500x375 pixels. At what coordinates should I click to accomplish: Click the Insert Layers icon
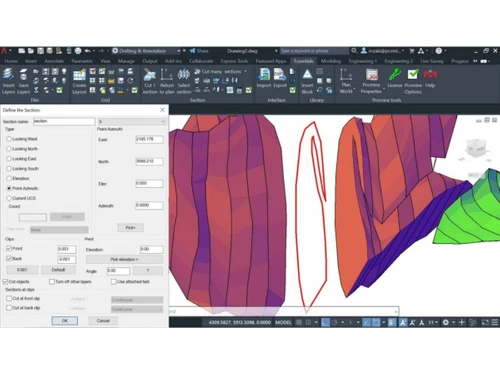(8, 74)
